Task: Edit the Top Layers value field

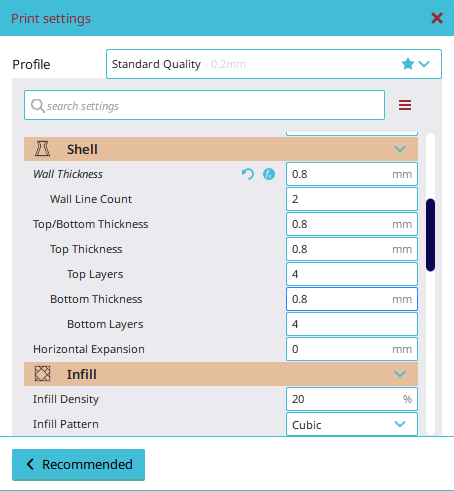Action: coord(352,274)
